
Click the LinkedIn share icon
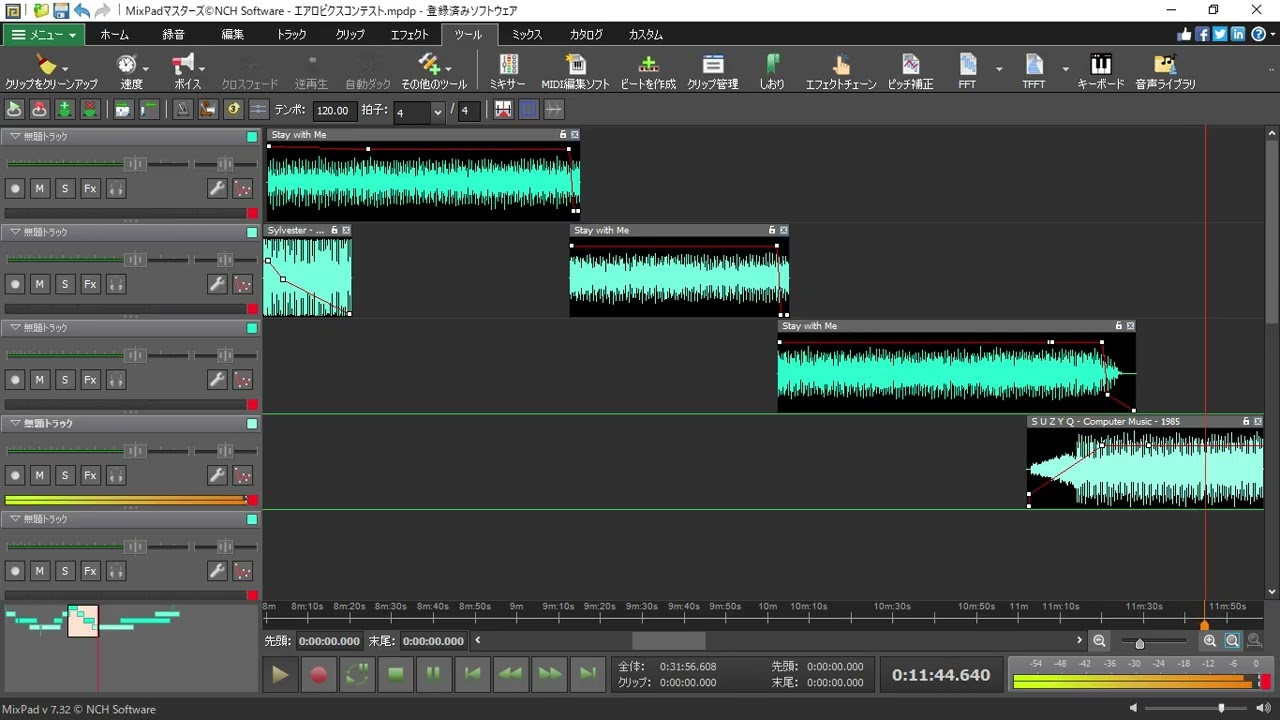pyautogui.click(x=1238, y=34)
